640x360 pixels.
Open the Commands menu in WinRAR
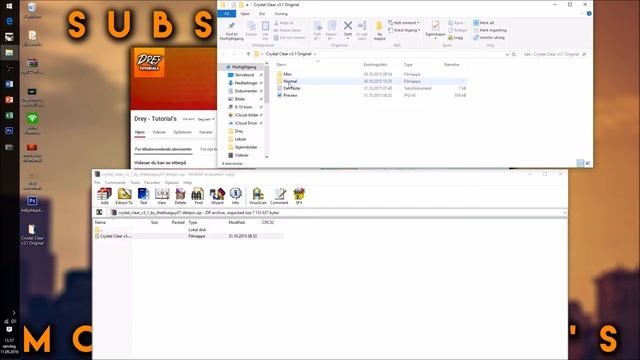[x=115, y=182]
